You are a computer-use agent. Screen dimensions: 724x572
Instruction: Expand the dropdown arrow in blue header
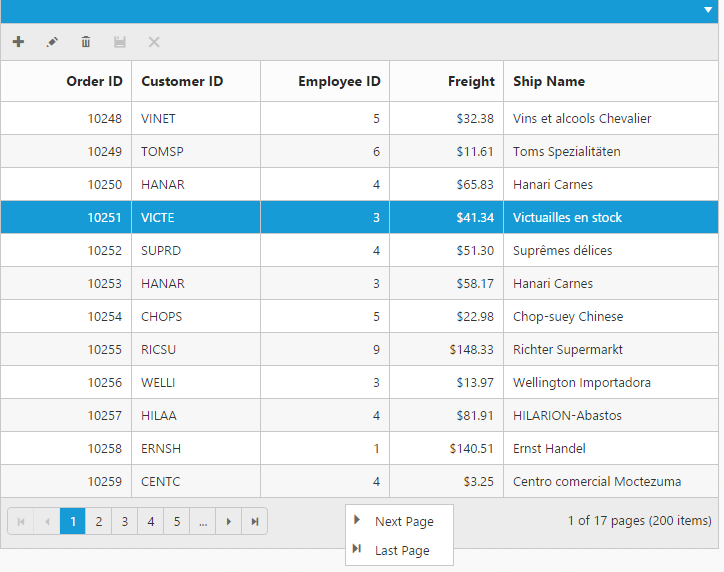tap(708, 9)
